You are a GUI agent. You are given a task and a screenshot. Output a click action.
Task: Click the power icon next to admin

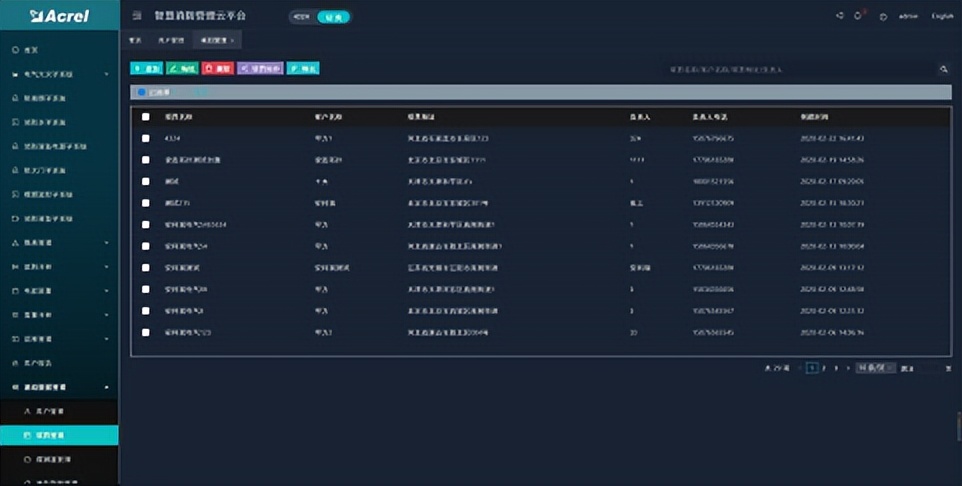[883, 16]
